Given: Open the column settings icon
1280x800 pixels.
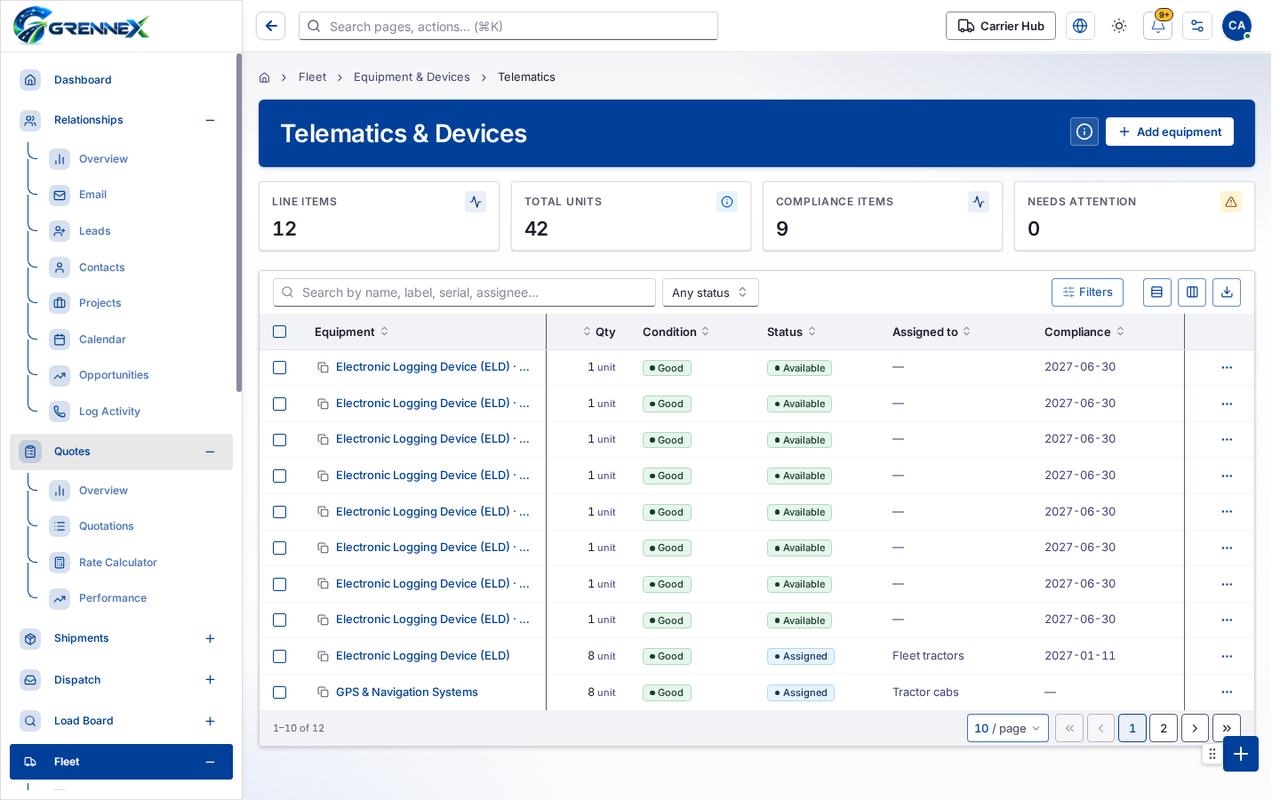Looking at the screenshot, I should coord(1192,292).
